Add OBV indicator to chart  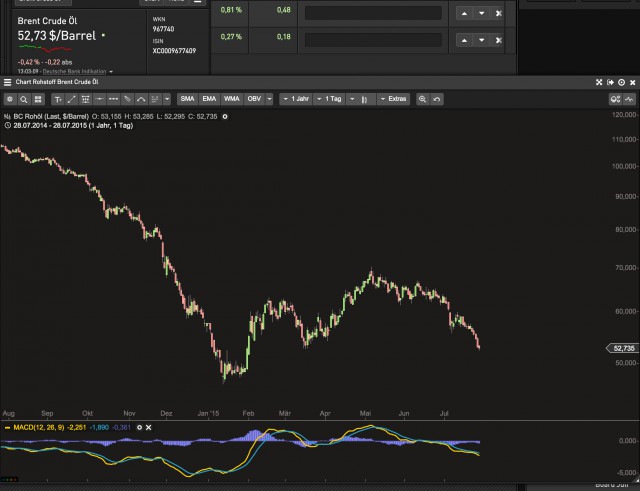(x=254, y=99)
